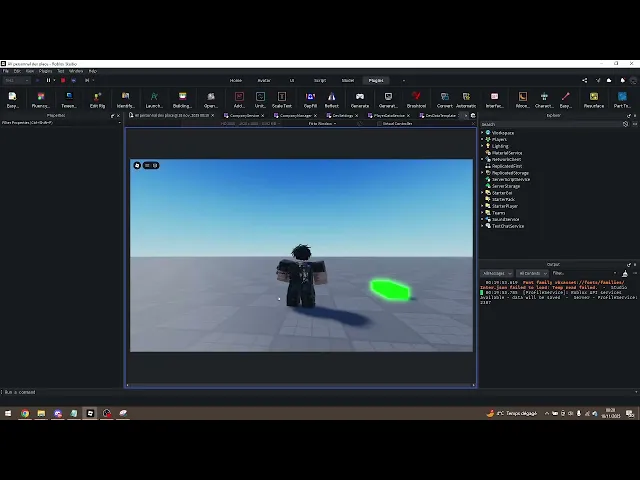Select ServerScriptService in Explorer
The image size is (640, 480).
(511, 179)
